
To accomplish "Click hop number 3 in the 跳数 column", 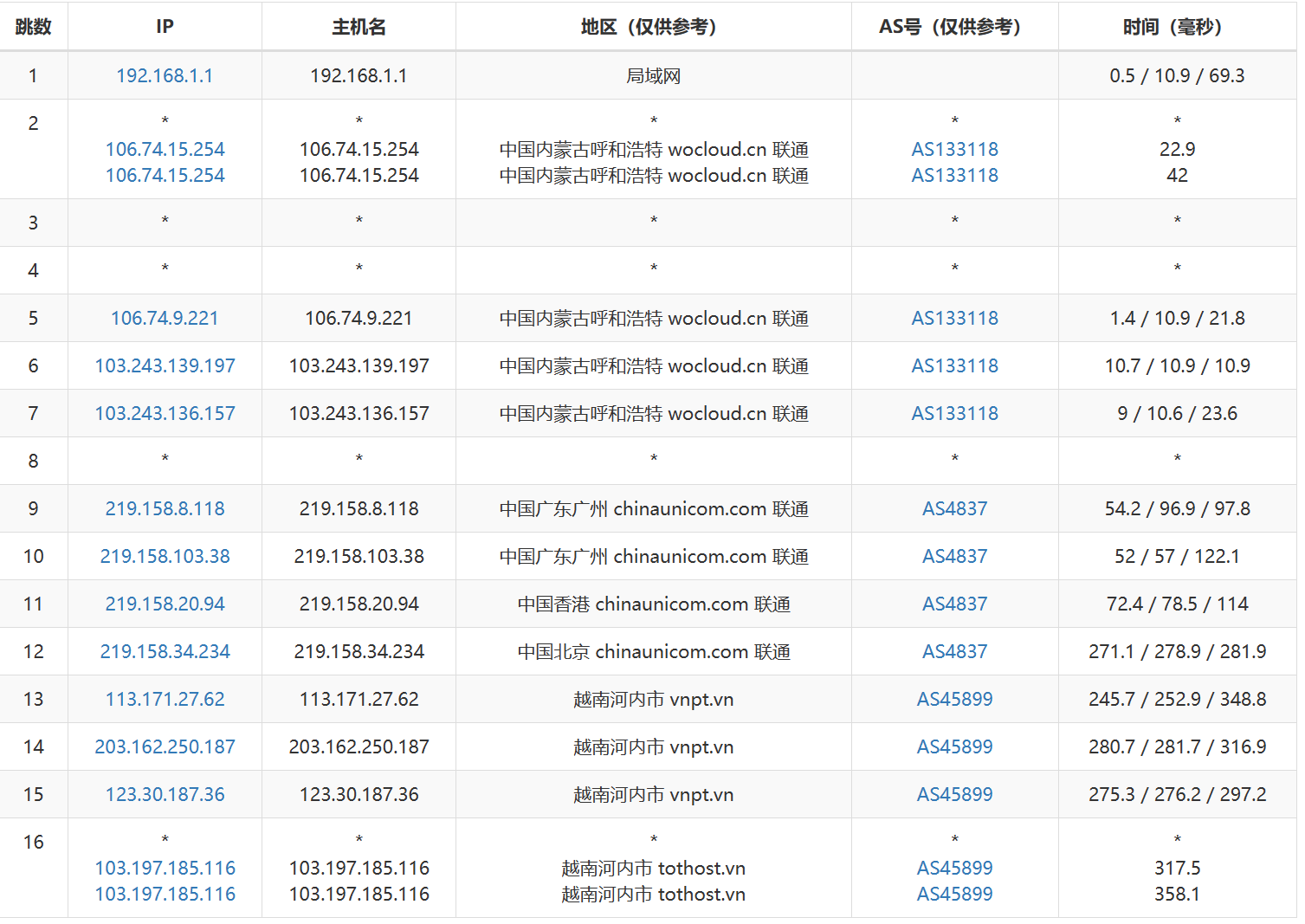I will [33, 223].
